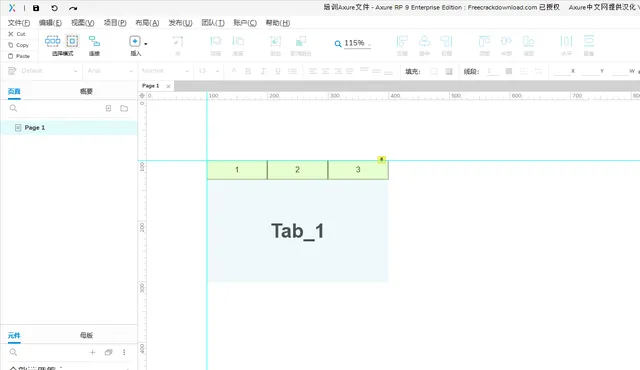The height and width of the screenshot is (370, 640).
Task: Close the Page 1 canvas tab
Action: coord(168,86)
